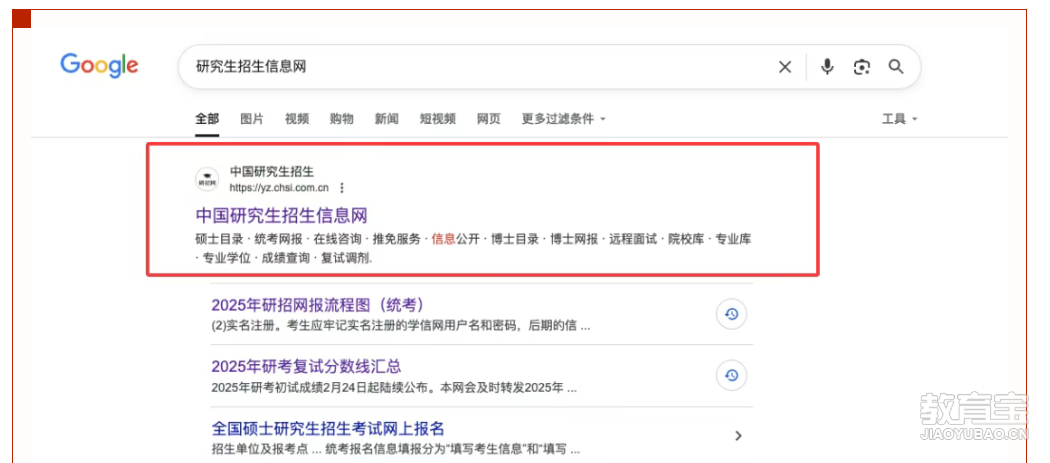The image size is (1050, 463).
Task: Click the snippet text 远程面试
Action: (x=633, y=239)
